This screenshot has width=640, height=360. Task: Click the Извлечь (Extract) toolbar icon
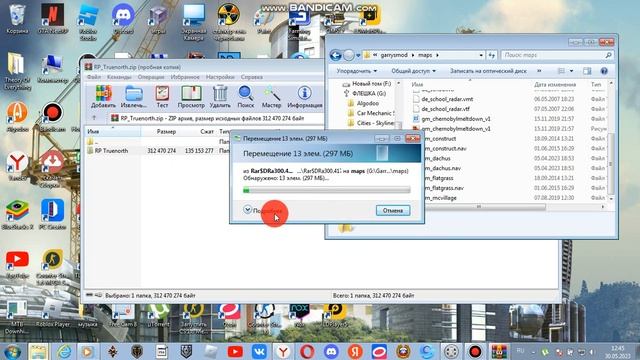point(133,96)
